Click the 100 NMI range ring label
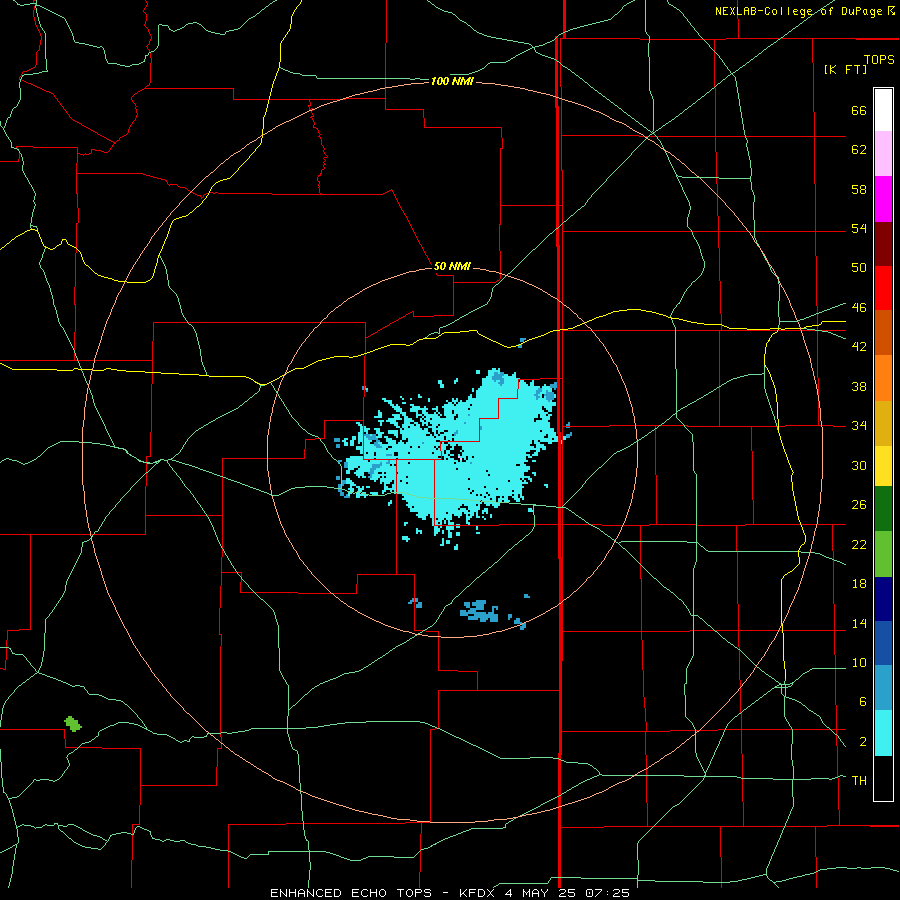The width and height of the screenshot is (900, 900). [452, 82]
